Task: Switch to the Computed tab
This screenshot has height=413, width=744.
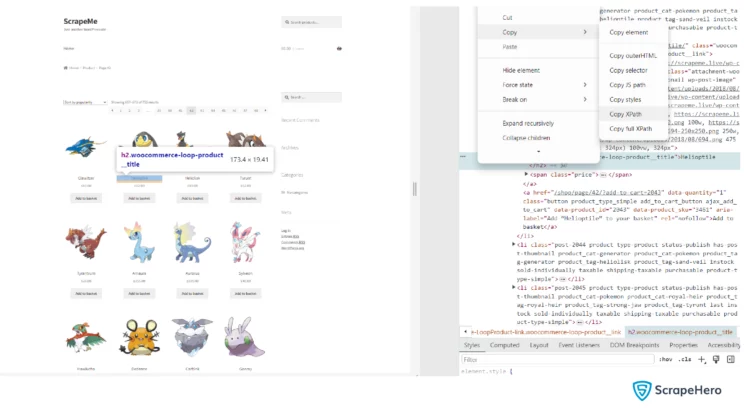Action: tap(504, 345)
